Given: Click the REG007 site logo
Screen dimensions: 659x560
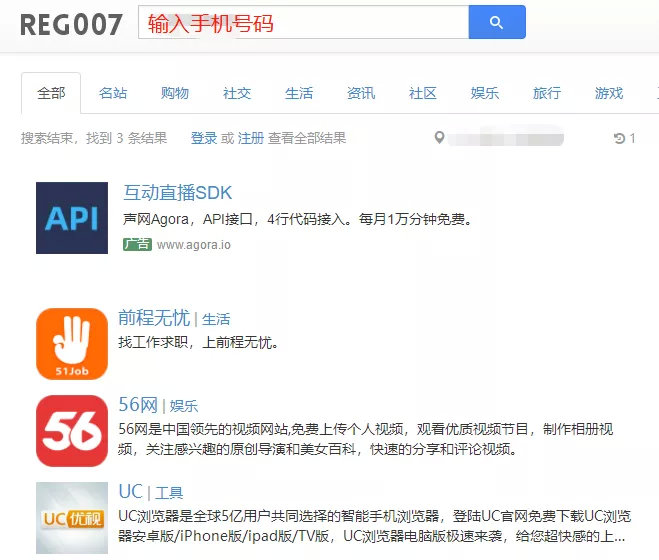Looking at the screenshot, I should [71, 24].
